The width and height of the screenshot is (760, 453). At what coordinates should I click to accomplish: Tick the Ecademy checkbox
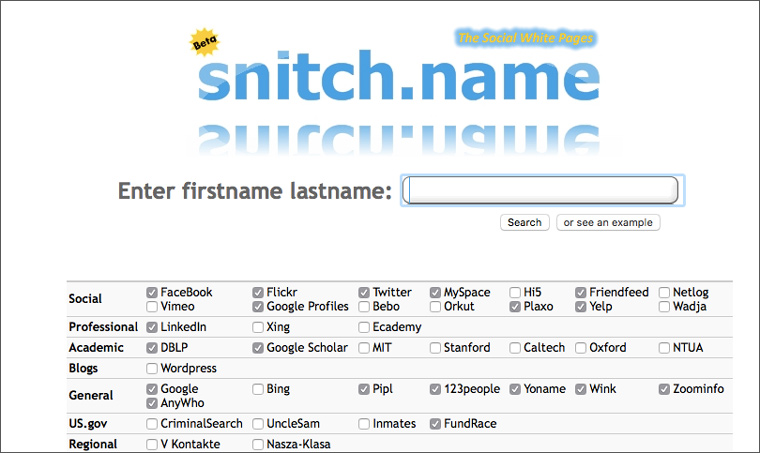tap(364, 328)
